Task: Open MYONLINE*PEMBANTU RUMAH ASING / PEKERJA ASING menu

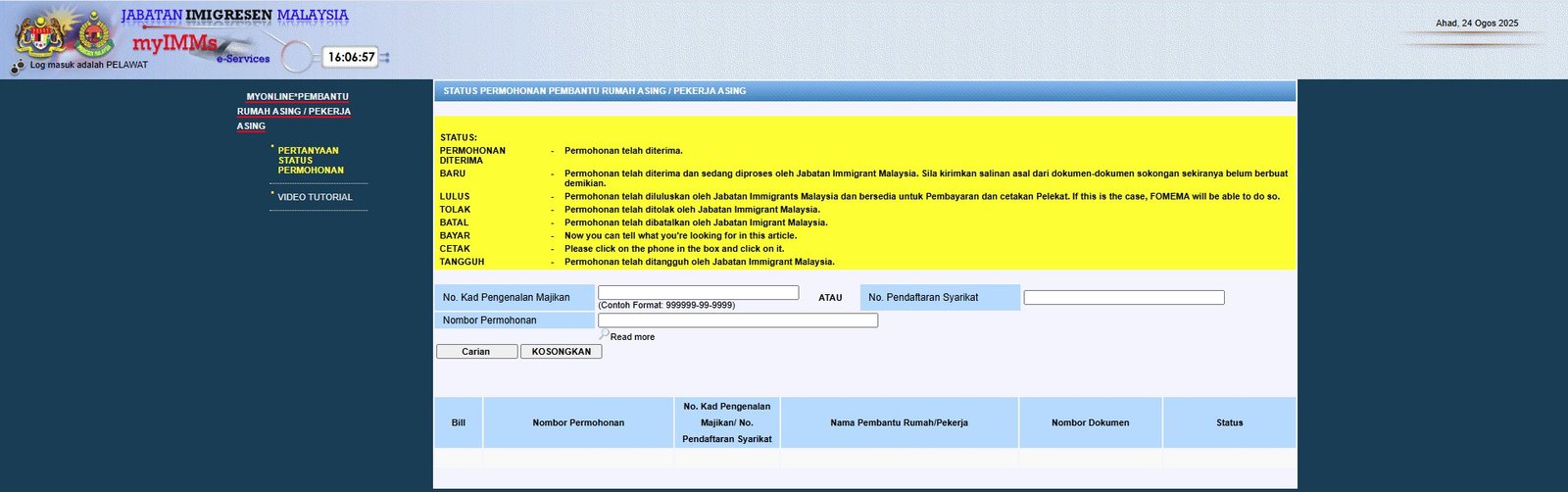Action: tap(293, 111)
